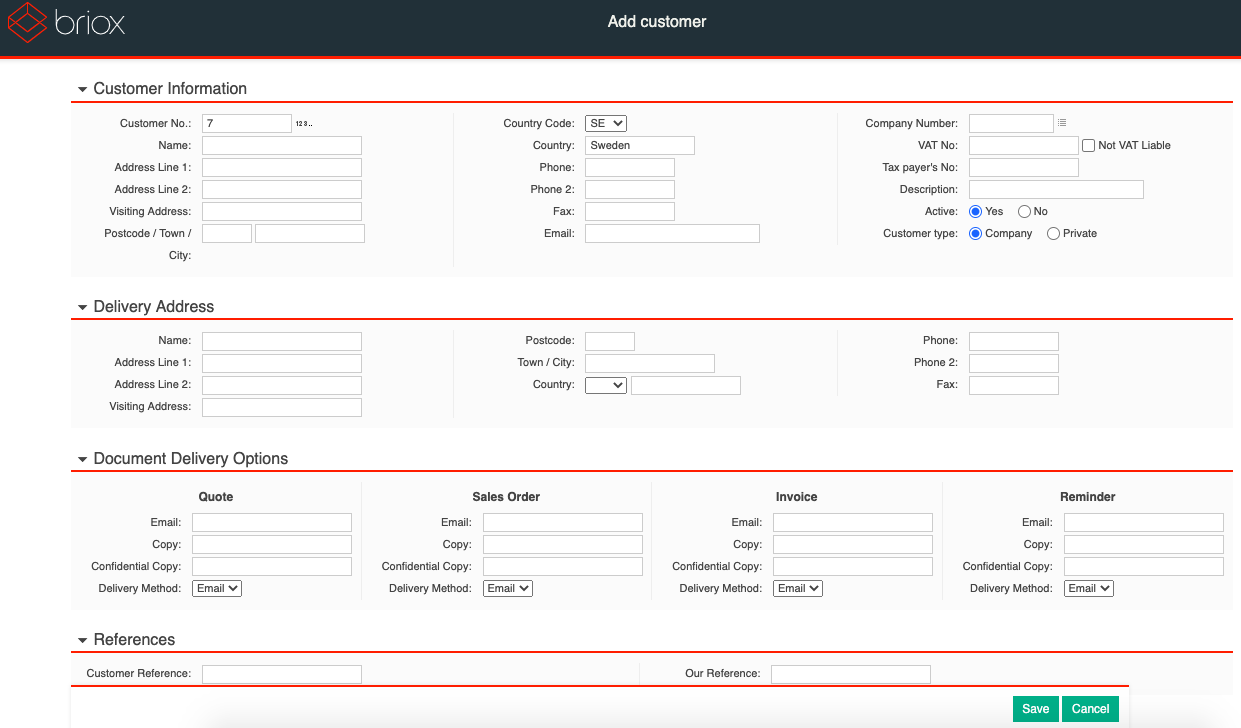Click the Sales Order Confidential Copy field
The height and width of the screenshot is (728, 1241).
tap(563, 566)
